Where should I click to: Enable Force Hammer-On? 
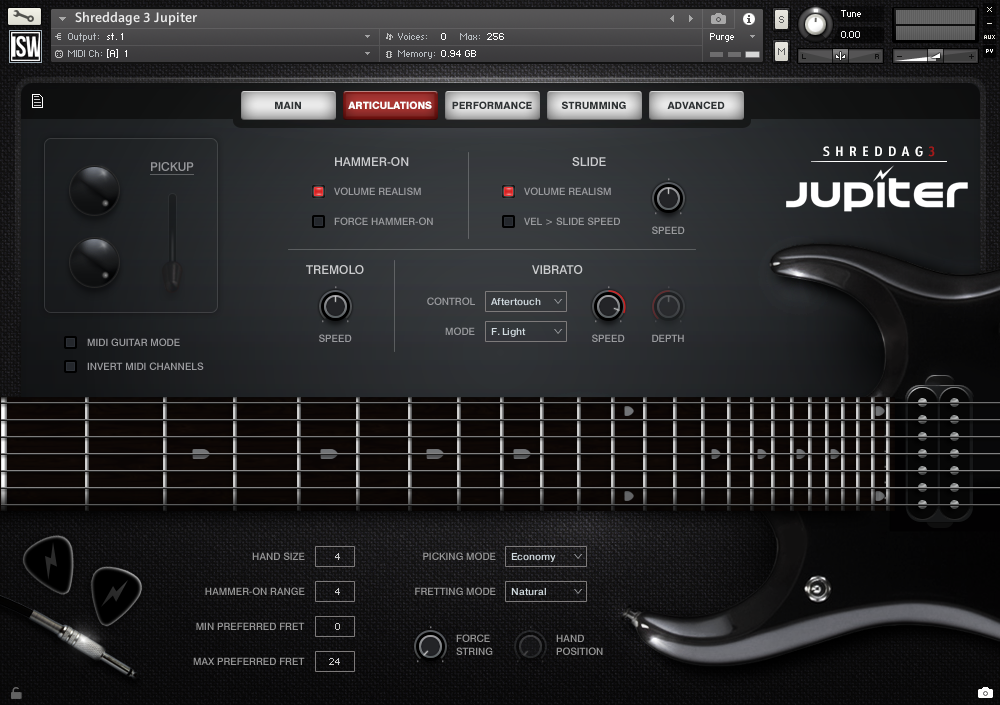click(321, 221)
